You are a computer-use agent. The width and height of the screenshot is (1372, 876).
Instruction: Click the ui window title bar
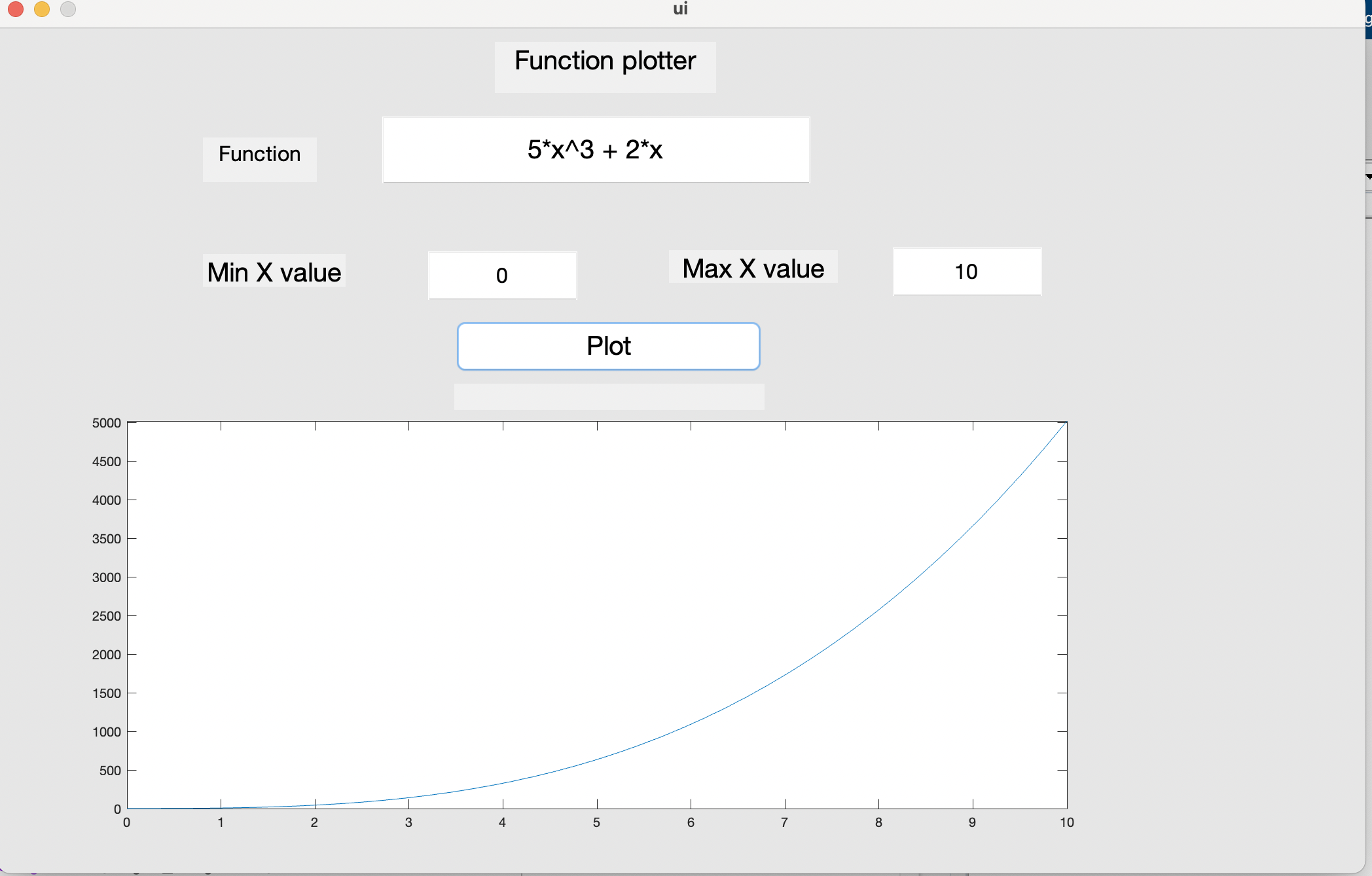(681, 9)
